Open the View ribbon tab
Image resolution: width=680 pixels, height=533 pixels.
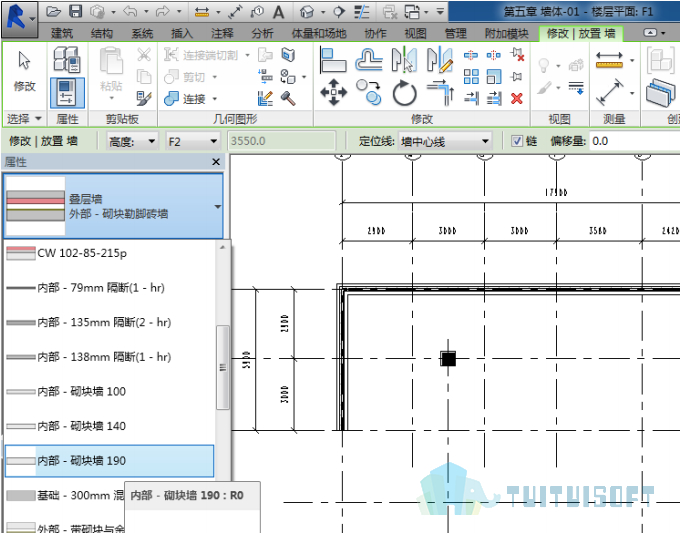(x=415, y=33)
